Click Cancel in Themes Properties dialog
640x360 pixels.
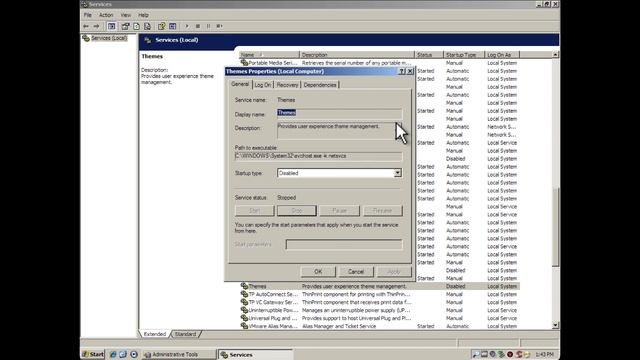point(356,271)
